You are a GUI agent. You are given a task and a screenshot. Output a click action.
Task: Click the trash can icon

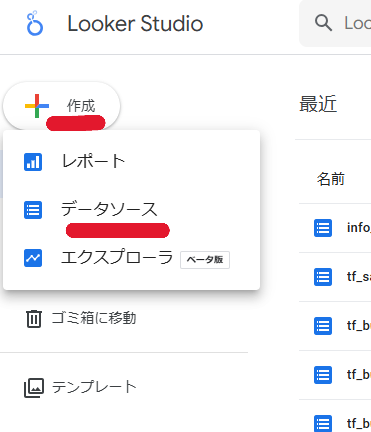pos(34,319)
